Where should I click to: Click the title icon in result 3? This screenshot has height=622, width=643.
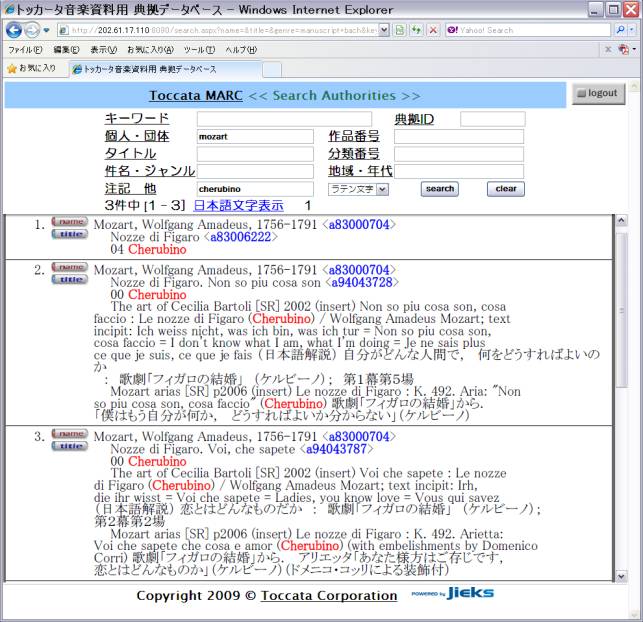tap(69, 446)
